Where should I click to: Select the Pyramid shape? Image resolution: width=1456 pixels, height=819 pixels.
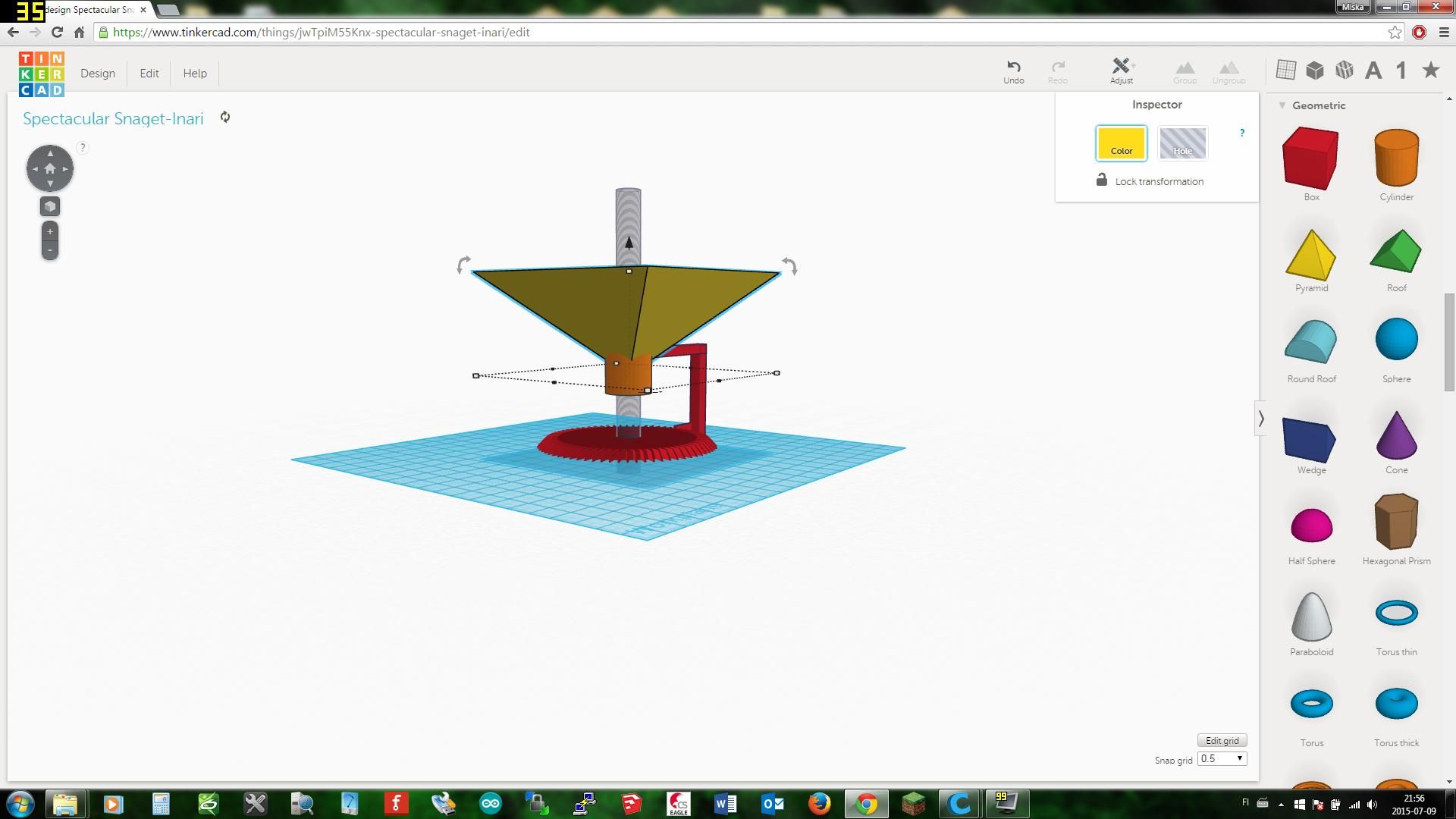point(1310,250)
